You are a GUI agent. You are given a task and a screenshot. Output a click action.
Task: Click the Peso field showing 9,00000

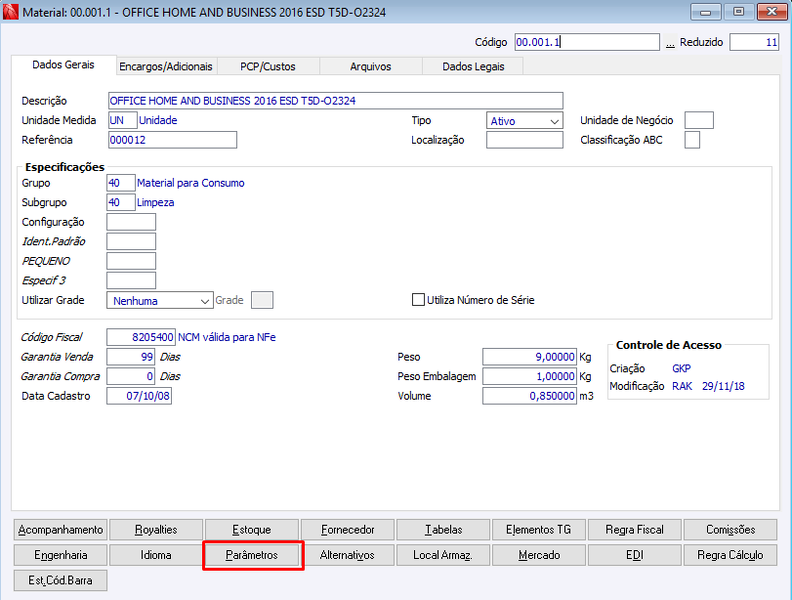(x=529, y=357)
